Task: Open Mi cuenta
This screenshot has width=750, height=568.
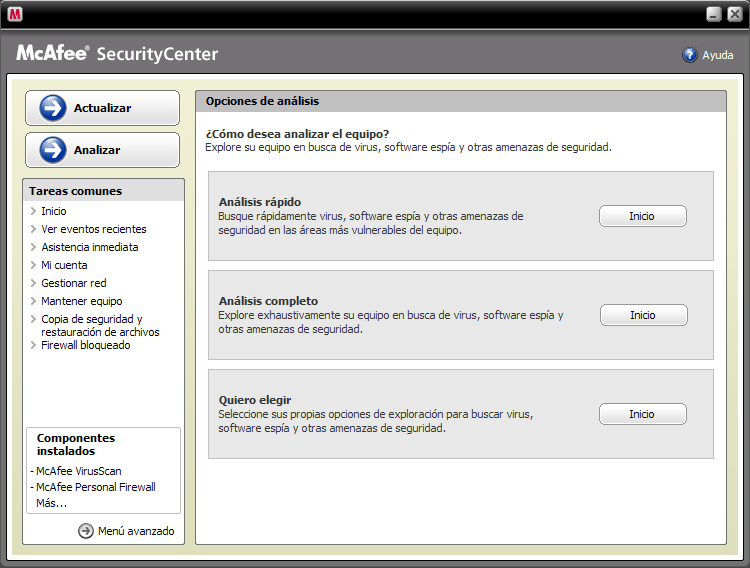Action: (x=64, y=265)
